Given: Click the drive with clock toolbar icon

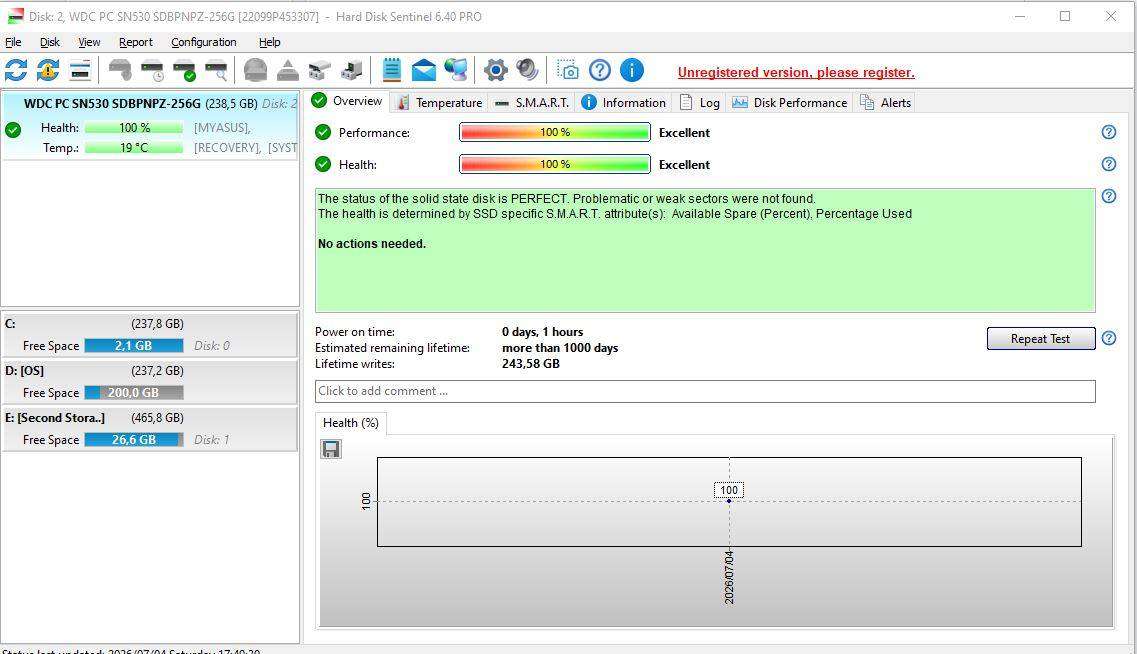Looking at the screenshot, I should click(152, 70).
